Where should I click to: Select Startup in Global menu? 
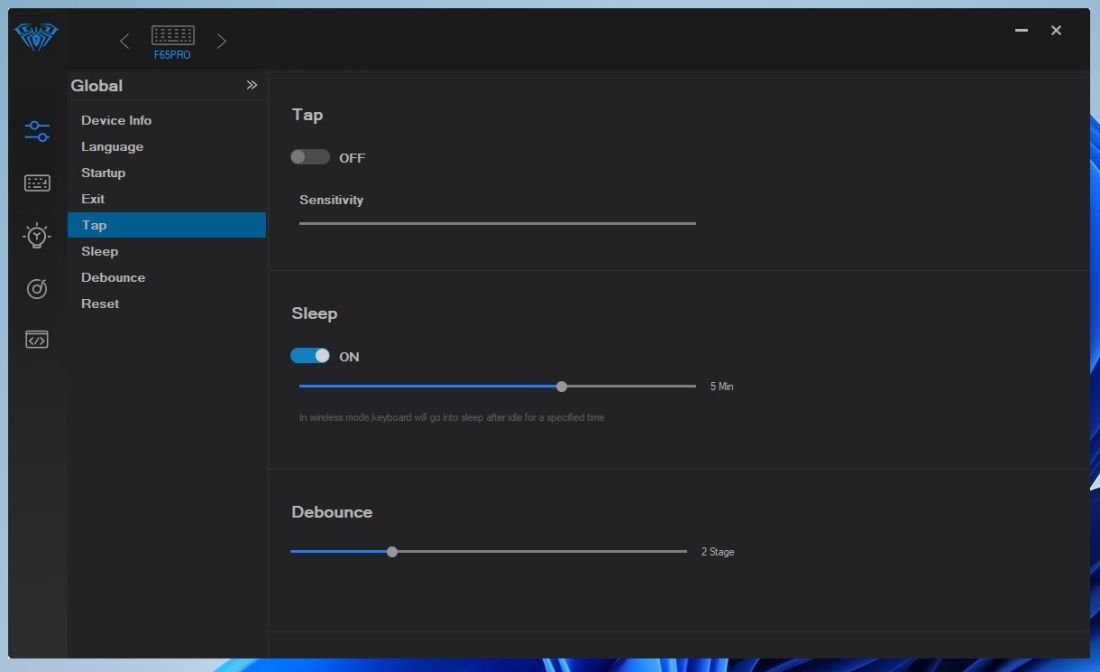[167, 173]
